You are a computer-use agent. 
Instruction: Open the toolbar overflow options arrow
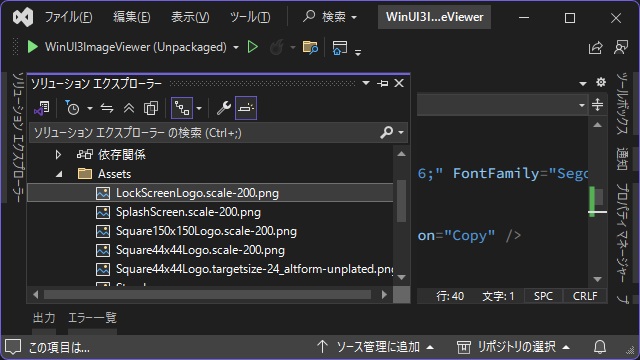coord(358,52)
